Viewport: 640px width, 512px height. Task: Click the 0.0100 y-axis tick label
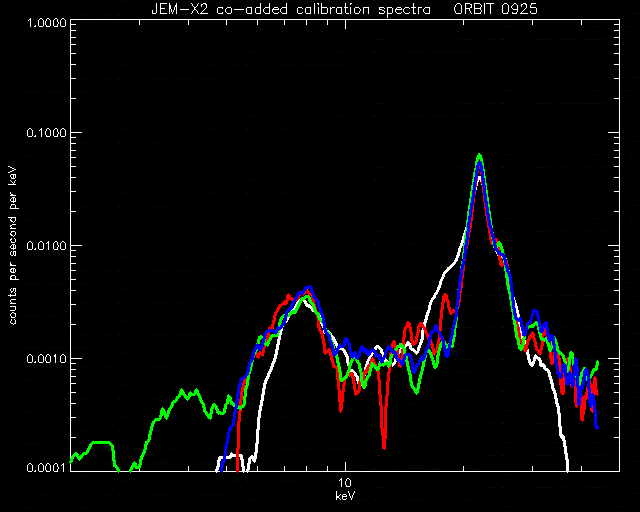[x=46, y=246]
